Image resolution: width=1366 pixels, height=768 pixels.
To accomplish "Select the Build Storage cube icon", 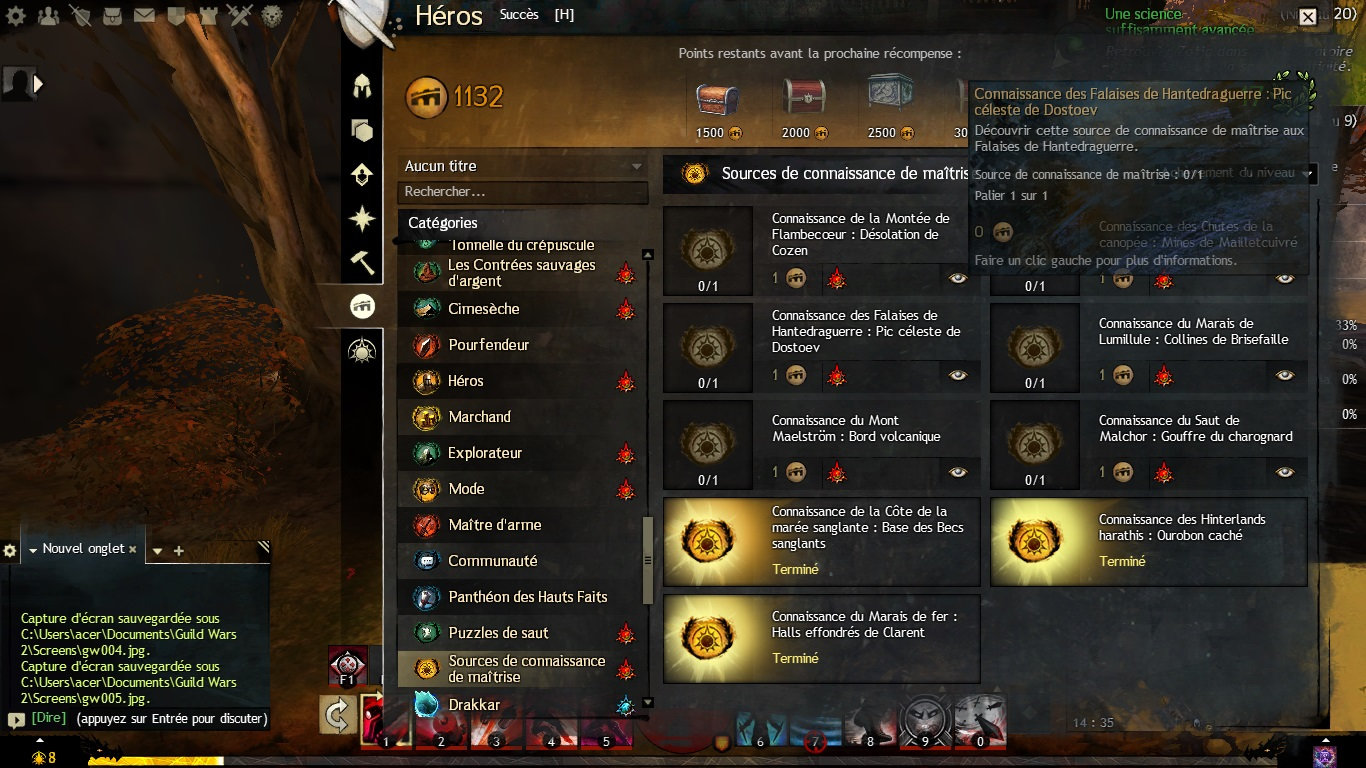I will click(362, 131).
